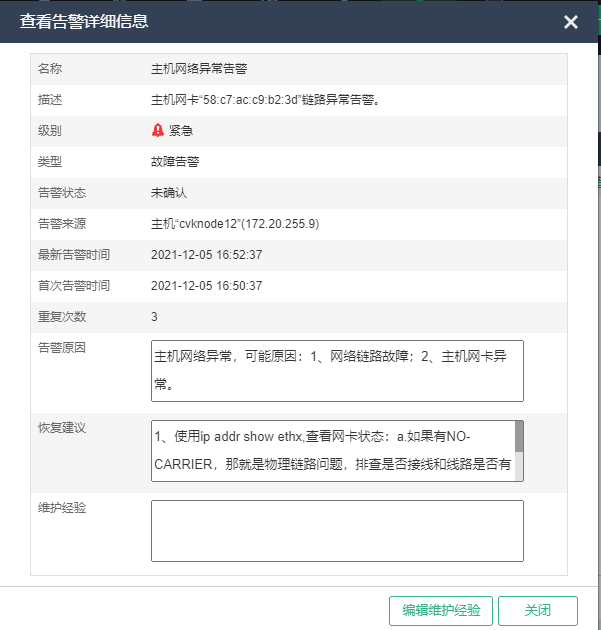This screenshot has width=601, height=630.
Task: Click the red urgent alarm bell icon
Action: (158, 130)
